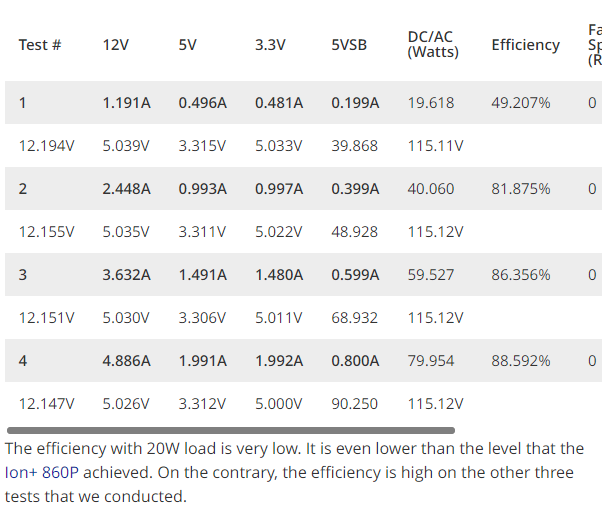Click the DC/AC (Watts) column header
616x520 pixels.
(433, 44)
